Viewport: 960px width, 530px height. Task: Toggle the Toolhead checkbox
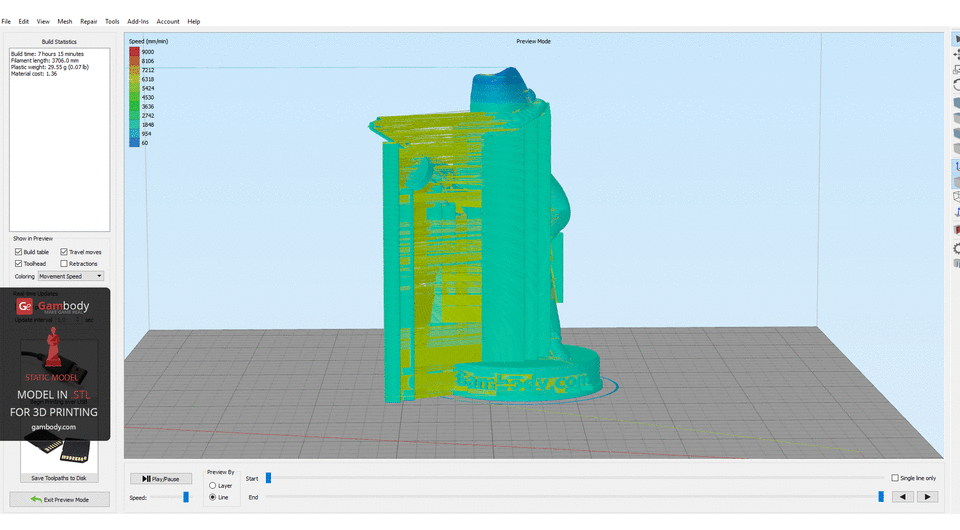point(18,263)
